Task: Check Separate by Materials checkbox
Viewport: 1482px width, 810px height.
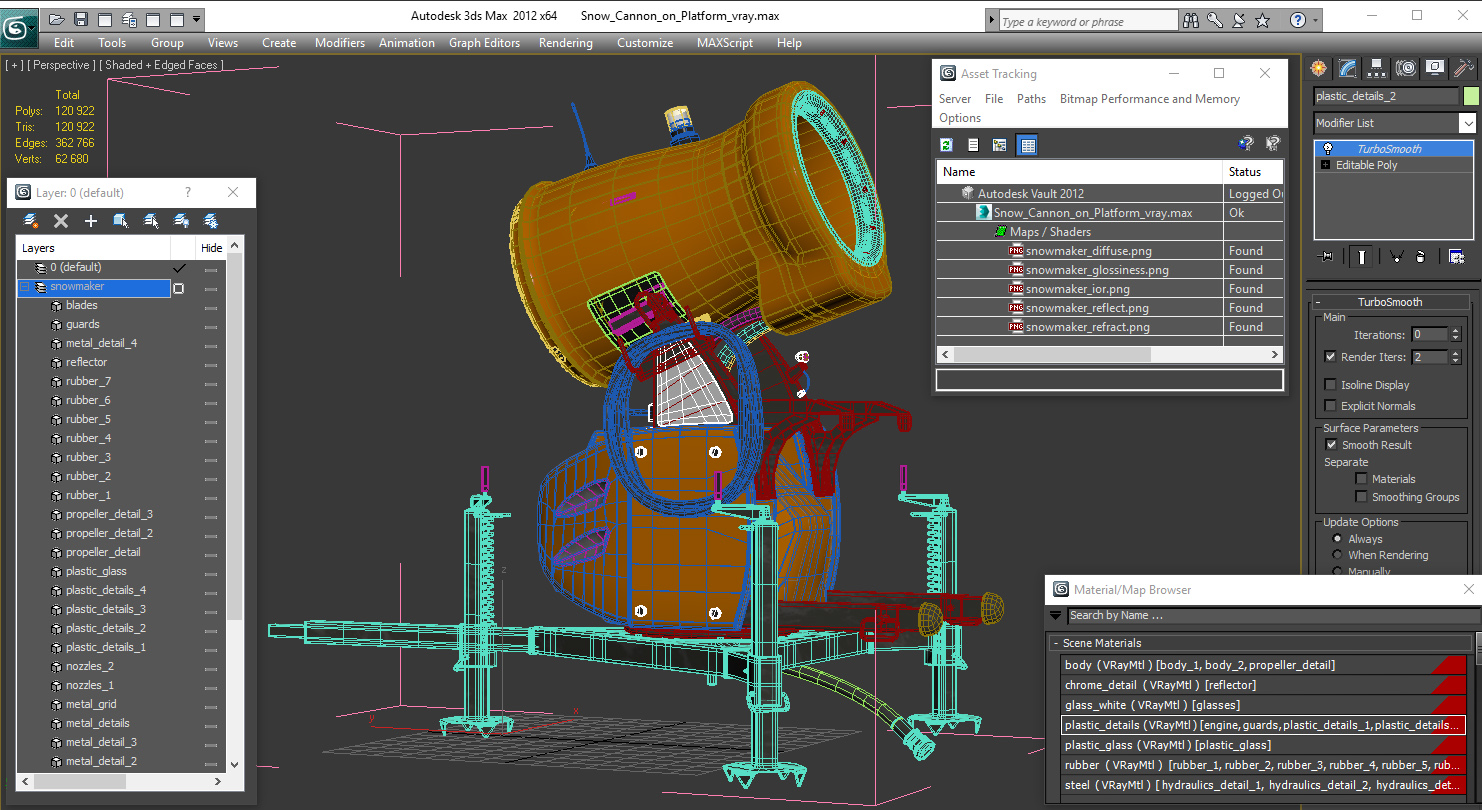Action: pyautogui.click(x=1361, y=479)
